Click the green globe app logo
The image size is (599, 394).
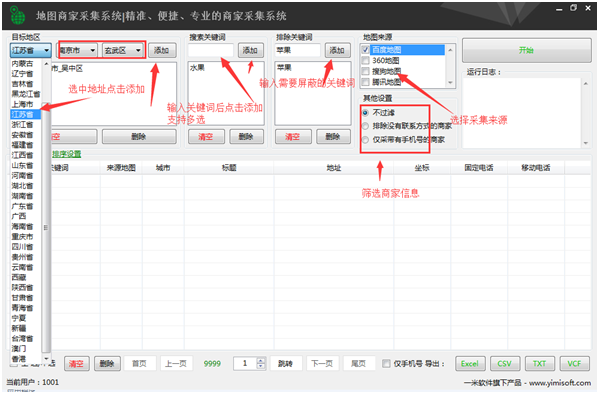pyautogui.click(x=17, y=15)
